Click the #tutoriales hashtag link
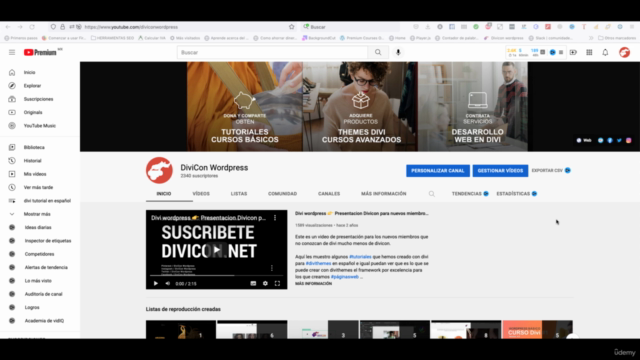 360,257
